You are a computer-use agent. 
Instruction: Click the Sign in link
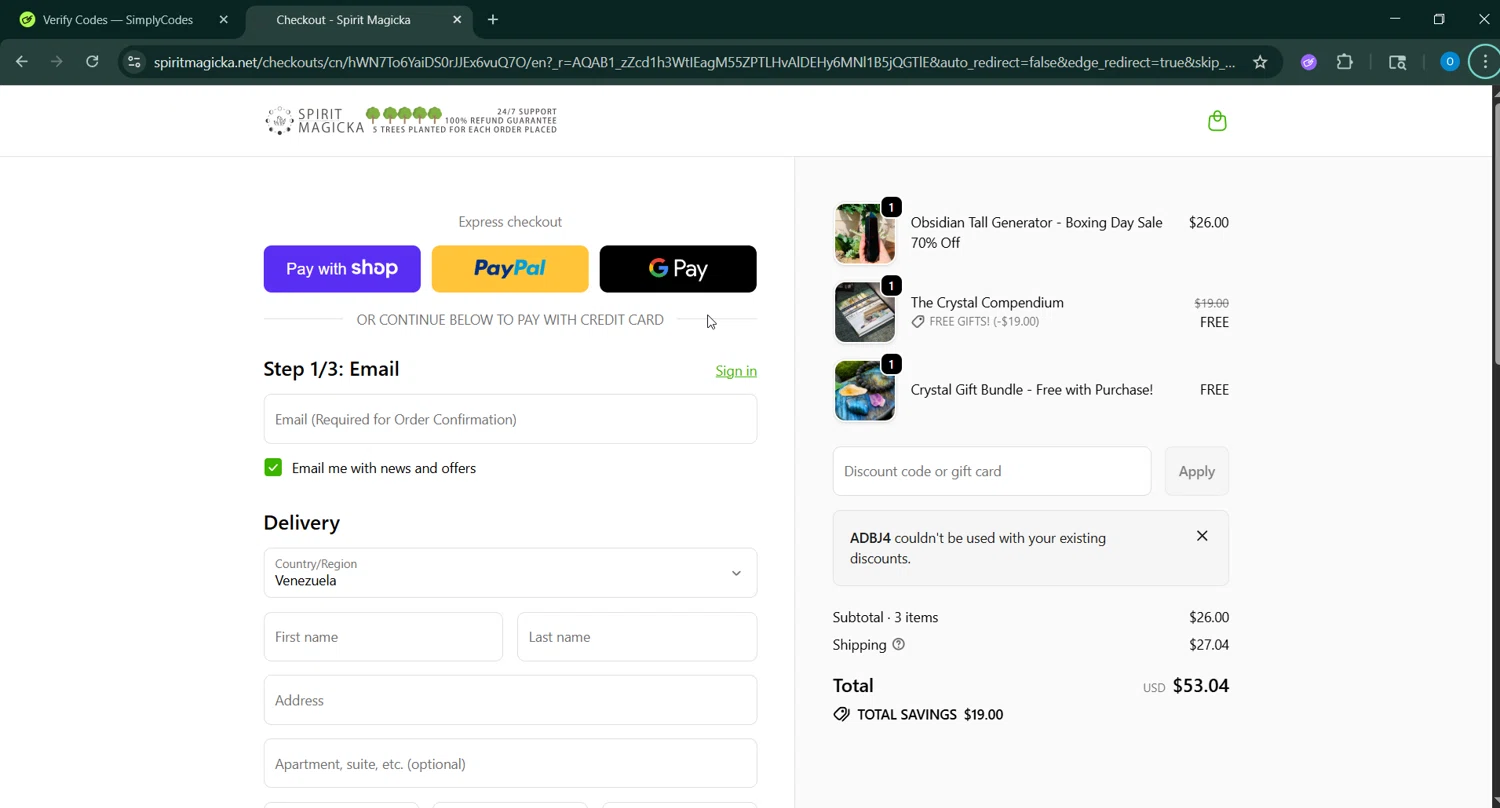pos(736,371)
